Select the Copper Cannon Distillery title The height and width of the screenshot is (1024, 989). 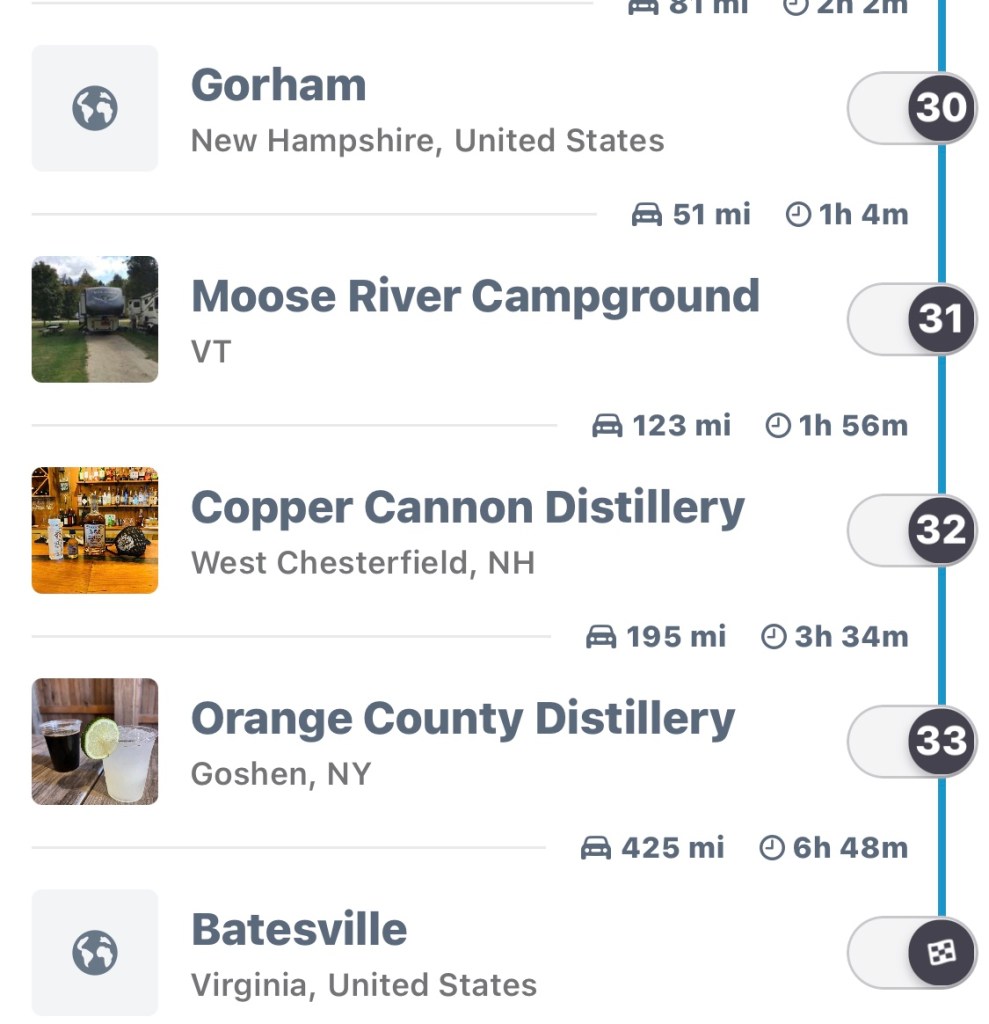tap(467, 508)
